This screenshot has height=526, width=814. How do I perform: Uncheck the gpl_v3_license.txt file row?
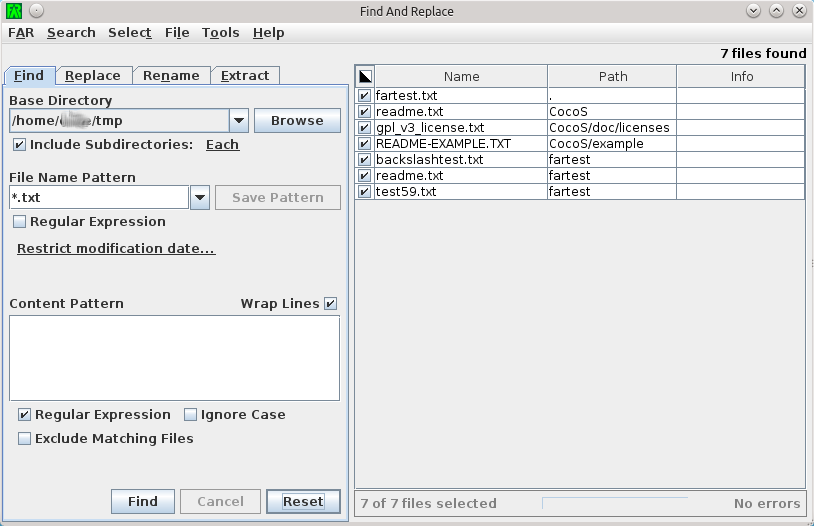coord(365,128)
